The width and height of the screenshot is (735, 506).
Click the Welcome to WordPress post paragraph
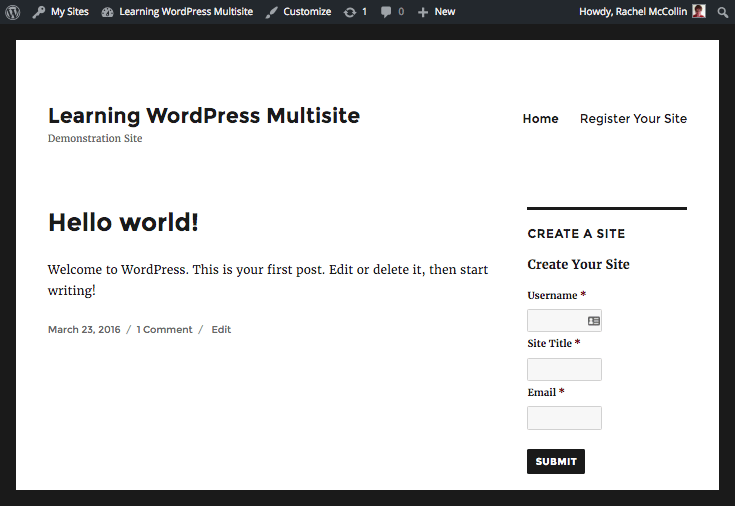268,280
